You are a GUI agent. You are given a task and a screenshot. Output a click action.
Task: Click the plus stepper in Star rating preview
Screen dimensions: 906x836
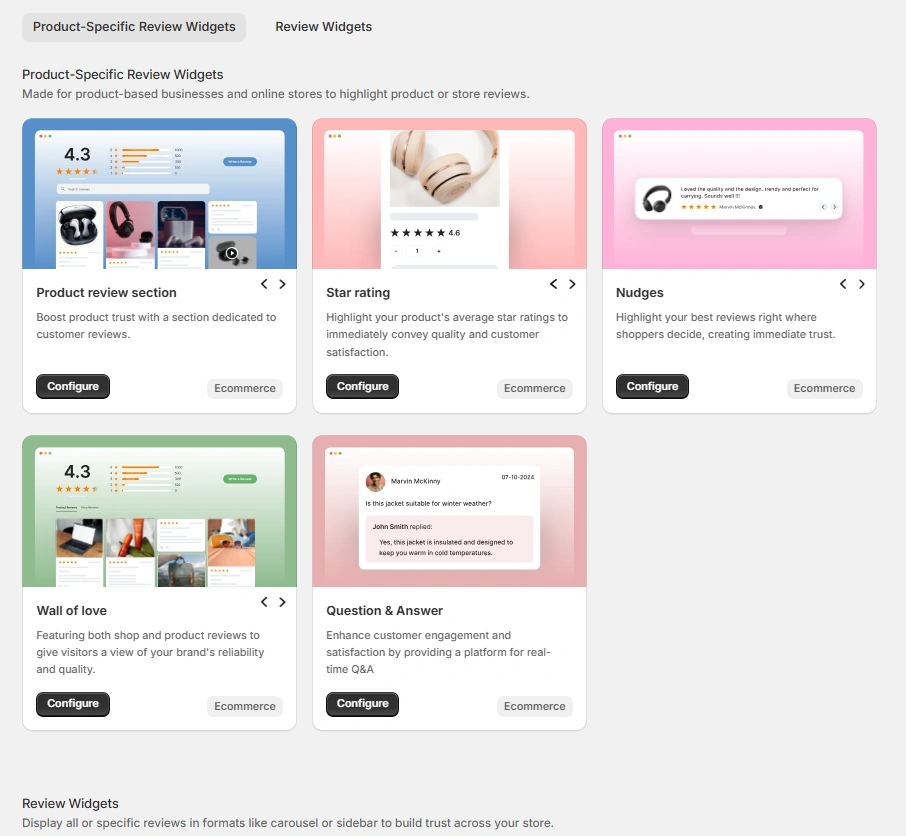pos(440,251)
